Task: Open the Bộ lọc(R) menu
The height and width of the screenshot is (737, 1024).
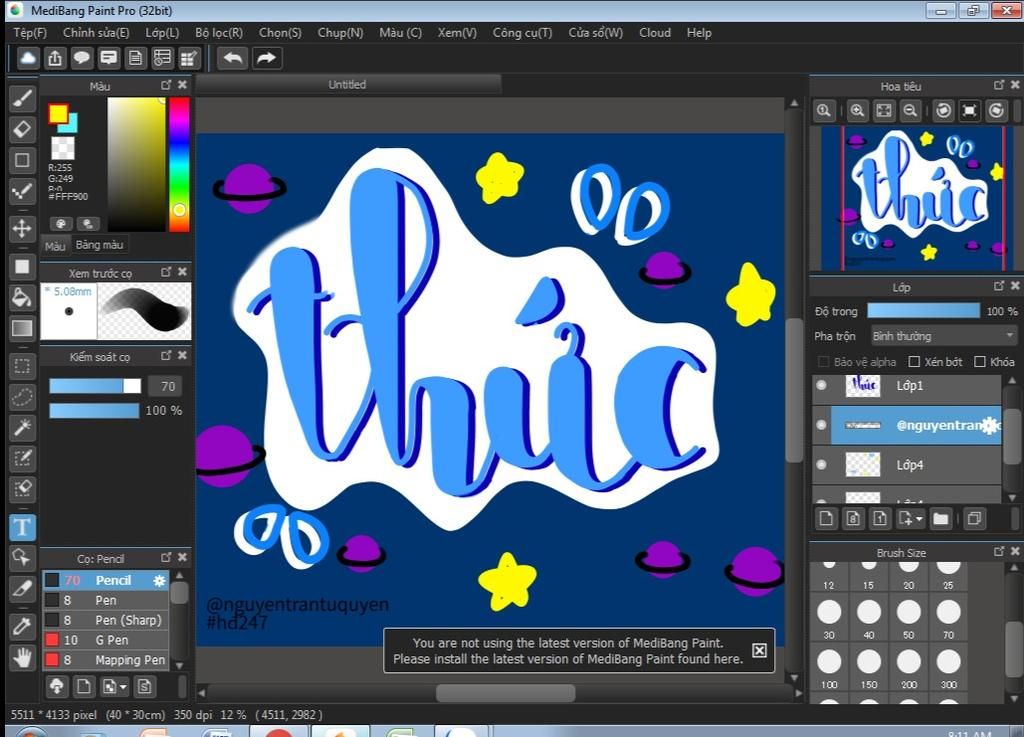Action: 219,33
